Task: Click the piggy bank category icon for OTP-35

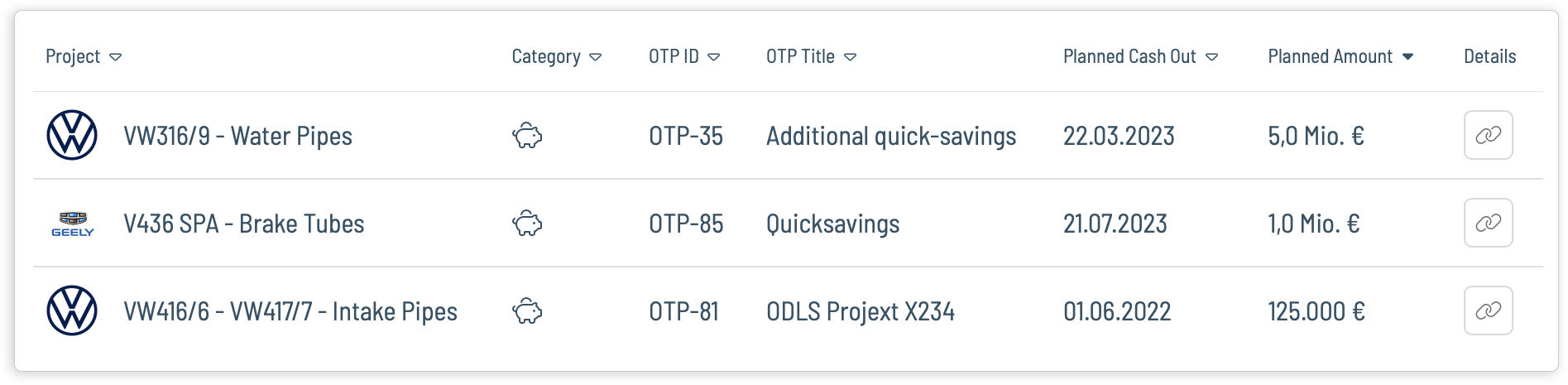Action: [x=527, y=136]
